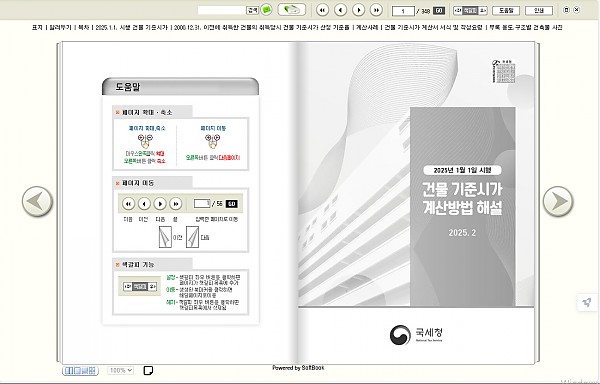This screenshot has width=600, height=384.
Task: Click the fullscreen window icon at top right
Action: [x=566, y=10]
